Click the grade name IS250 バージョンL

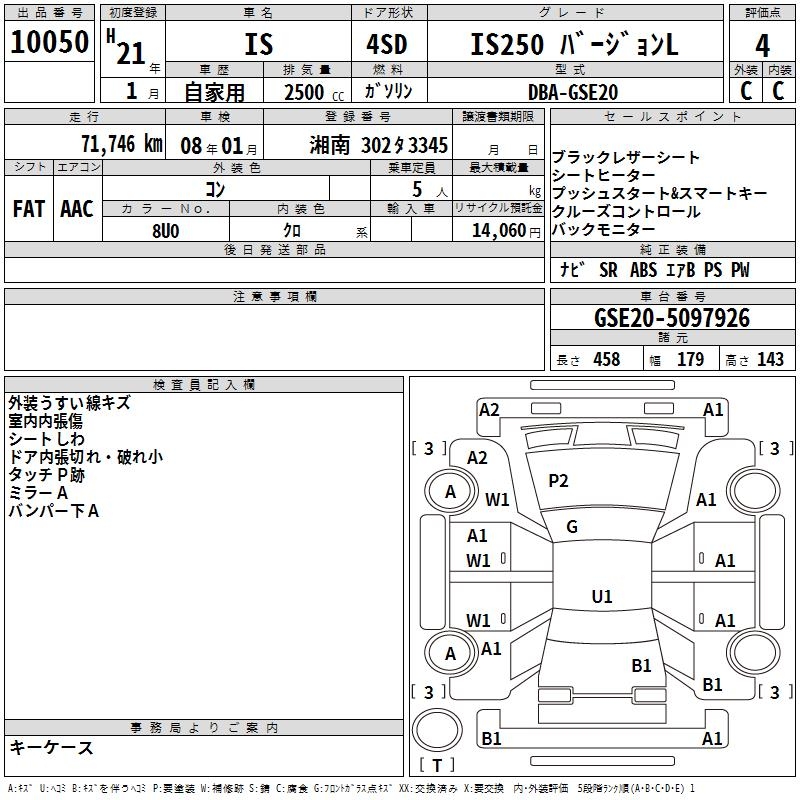574,45
